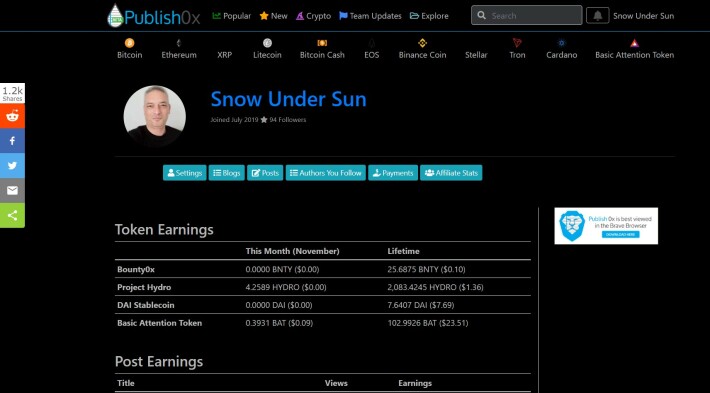Open Snow Under Sun account menu
Screen dimensions: 710x393
click(643, 16)
